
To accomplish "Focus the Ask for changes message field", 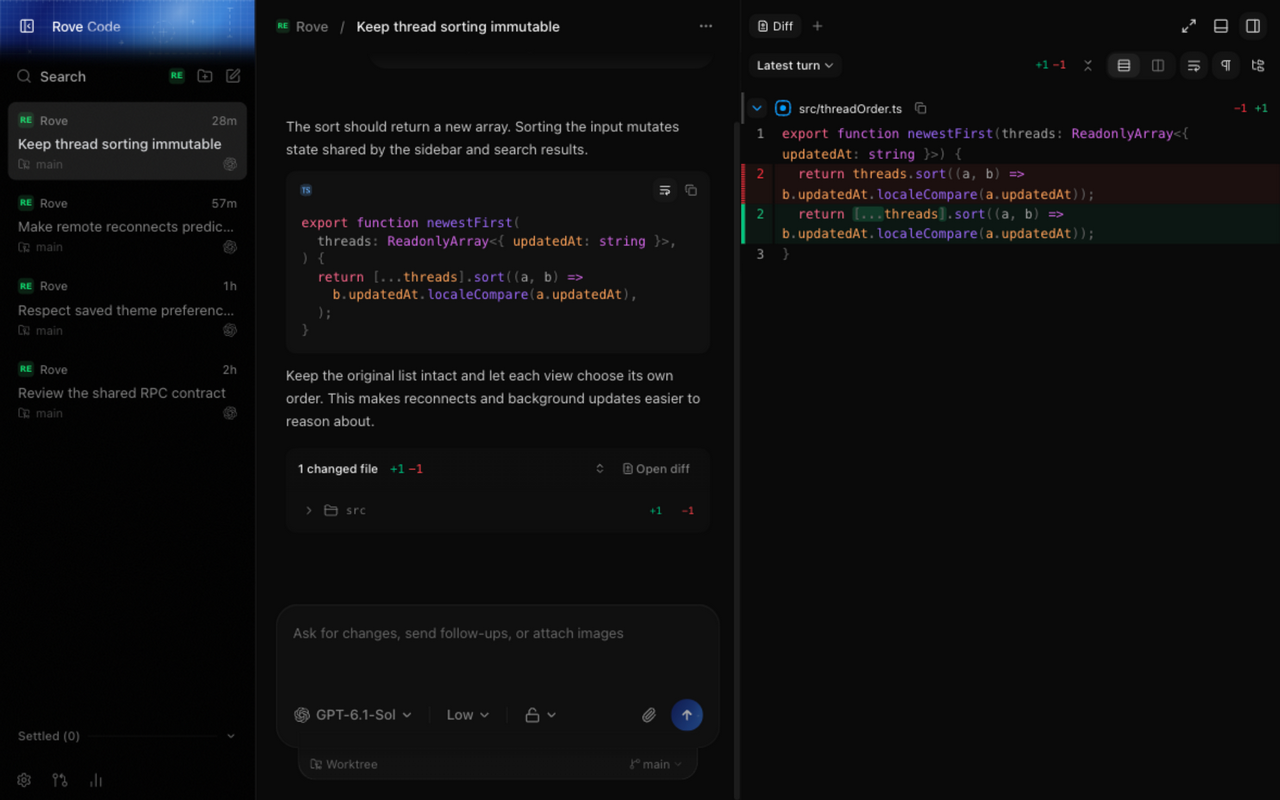I will pos(498,650).
